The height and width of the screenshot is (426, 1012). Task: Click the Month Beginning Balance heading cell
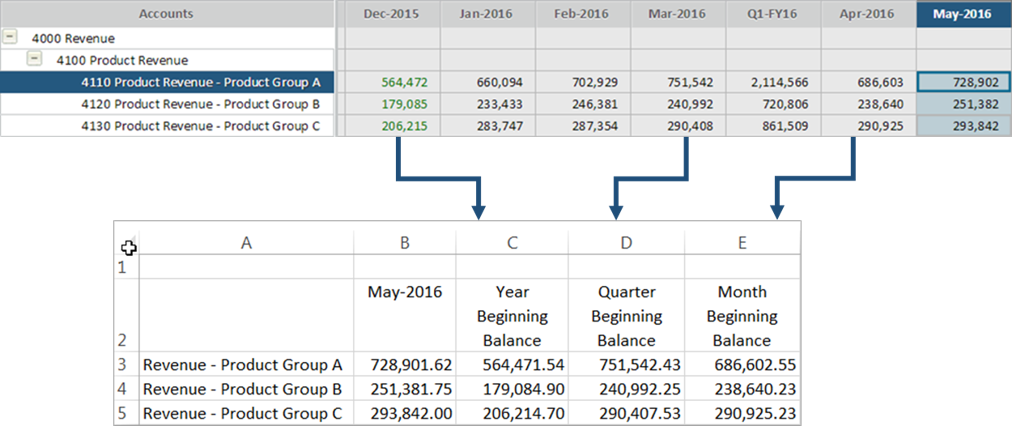coord(742,316)
